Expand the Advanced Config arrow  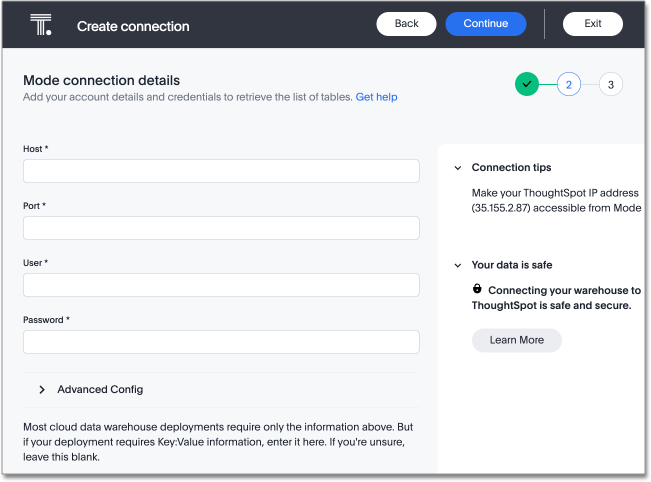[x=42, y=389]
